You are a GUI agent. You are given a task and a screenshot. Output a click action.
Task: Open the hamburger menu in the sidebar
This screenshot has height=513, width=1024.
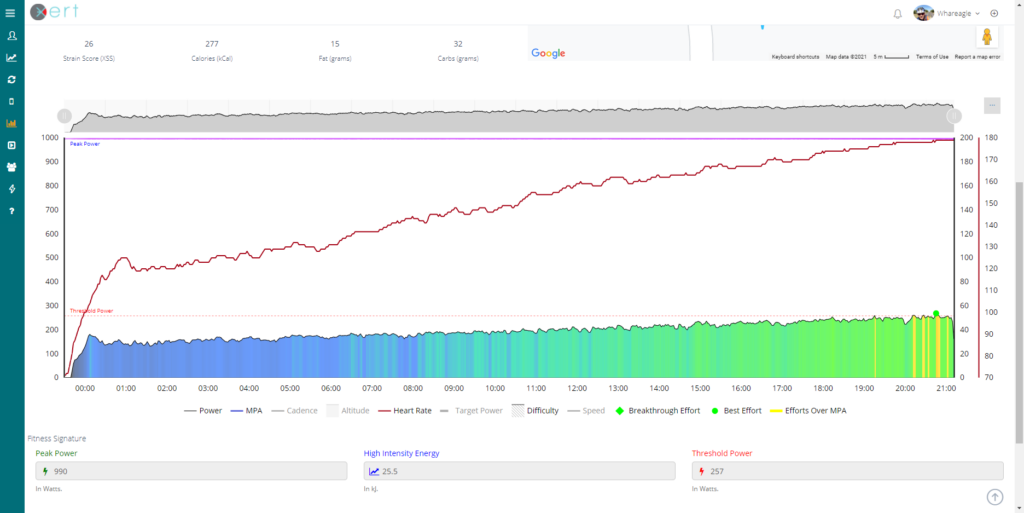pos(11,12)
